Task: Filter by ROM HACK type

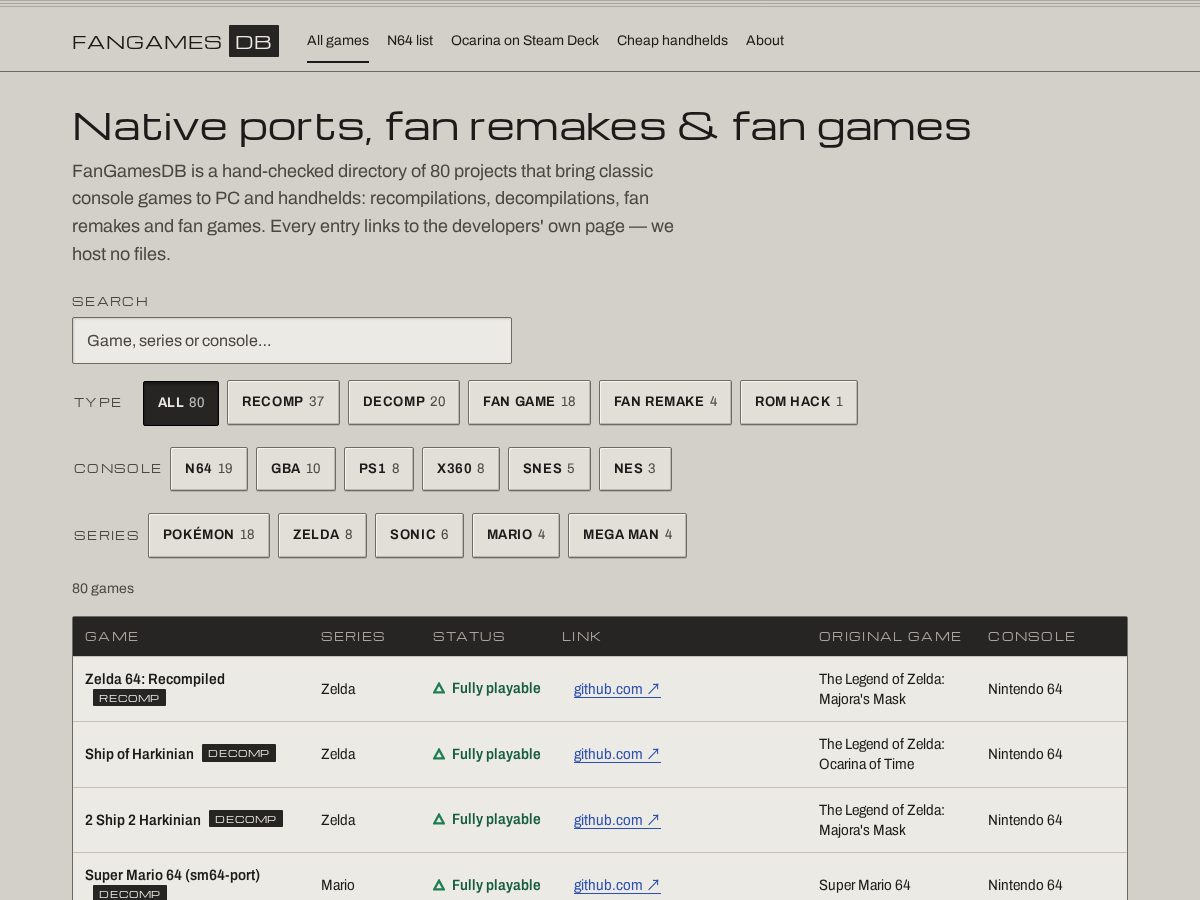Action: coord(799,402)
